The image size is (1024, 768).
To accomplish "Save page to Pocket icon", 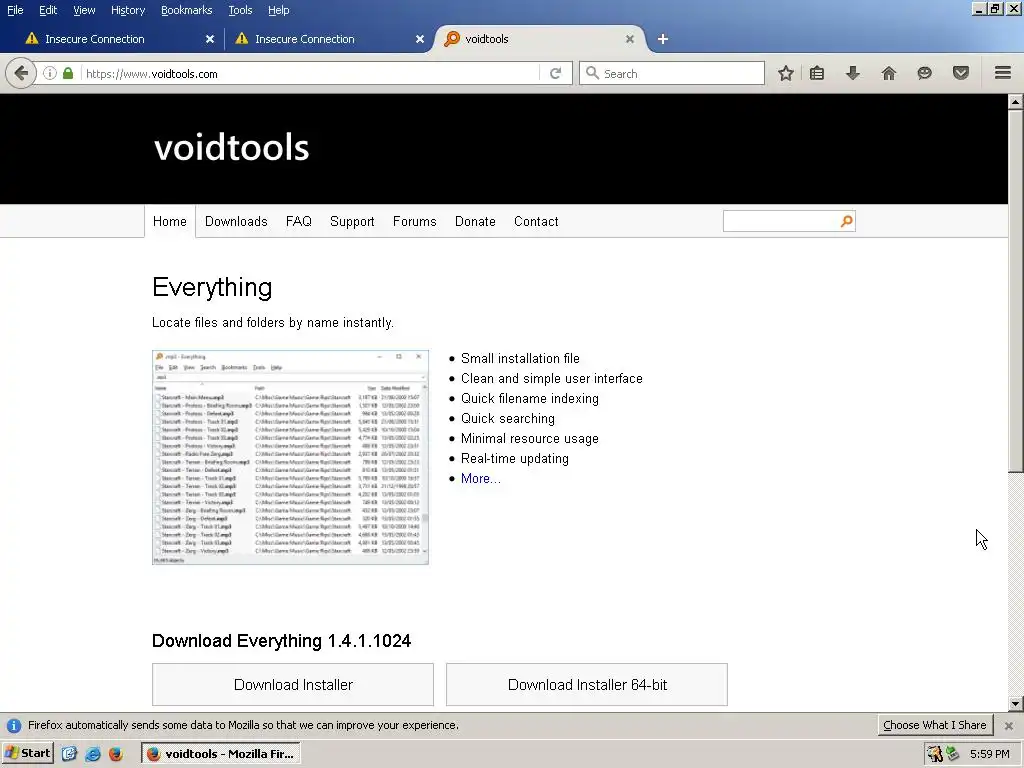I will (961, 73).
